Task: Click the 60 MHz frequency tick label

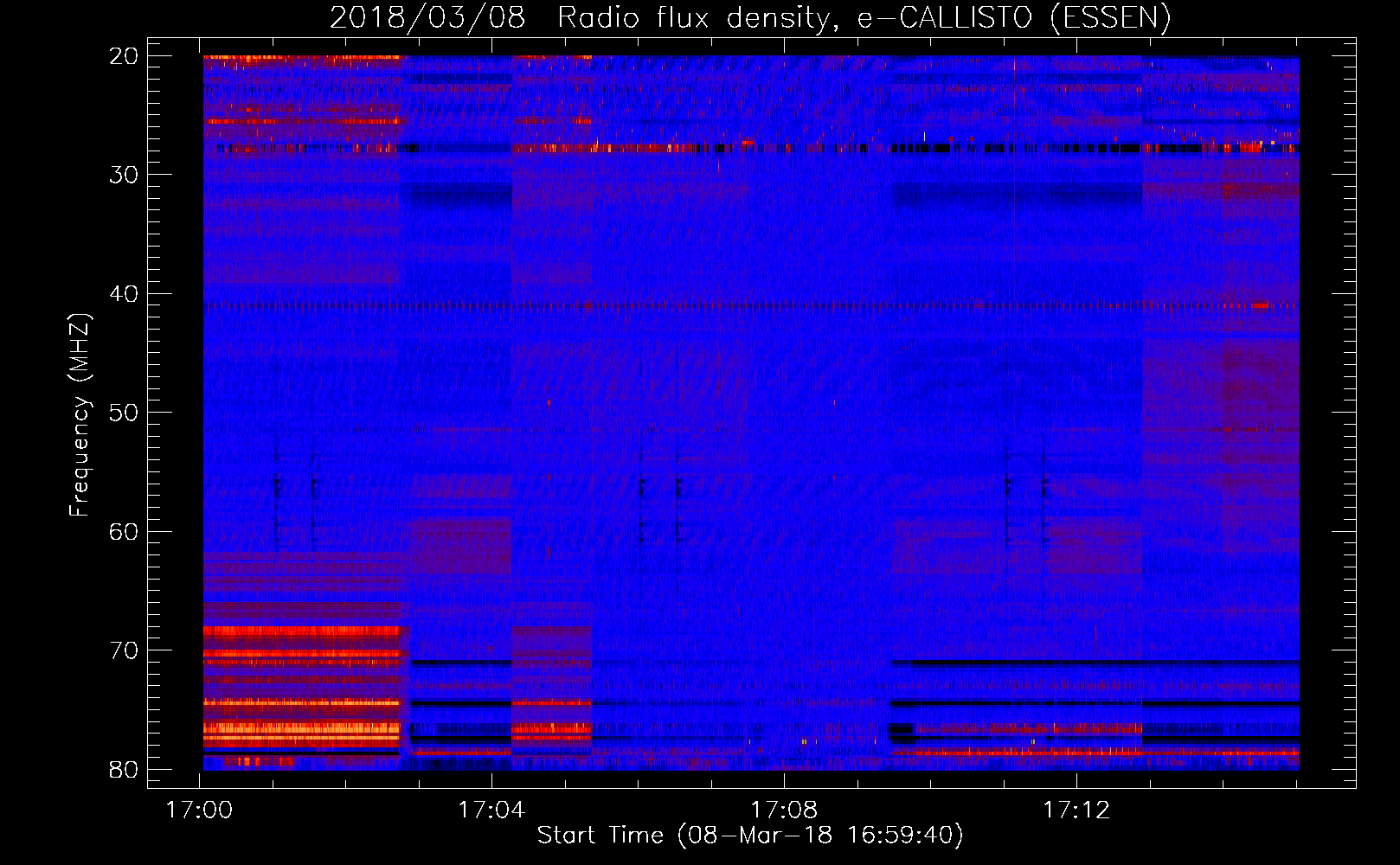Action: tap(124, 531)
